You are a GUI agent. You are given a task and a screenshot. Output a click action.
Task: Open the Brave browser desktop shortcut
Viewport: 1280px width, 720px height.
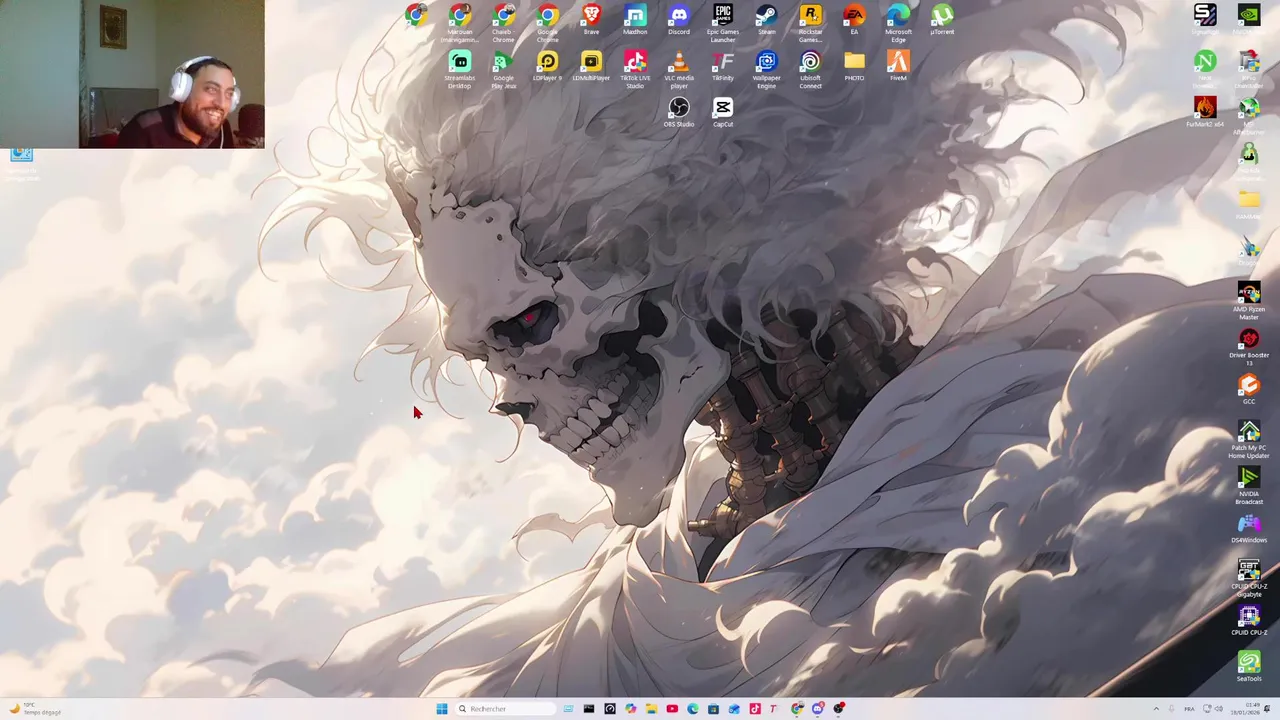click(591, 19)
